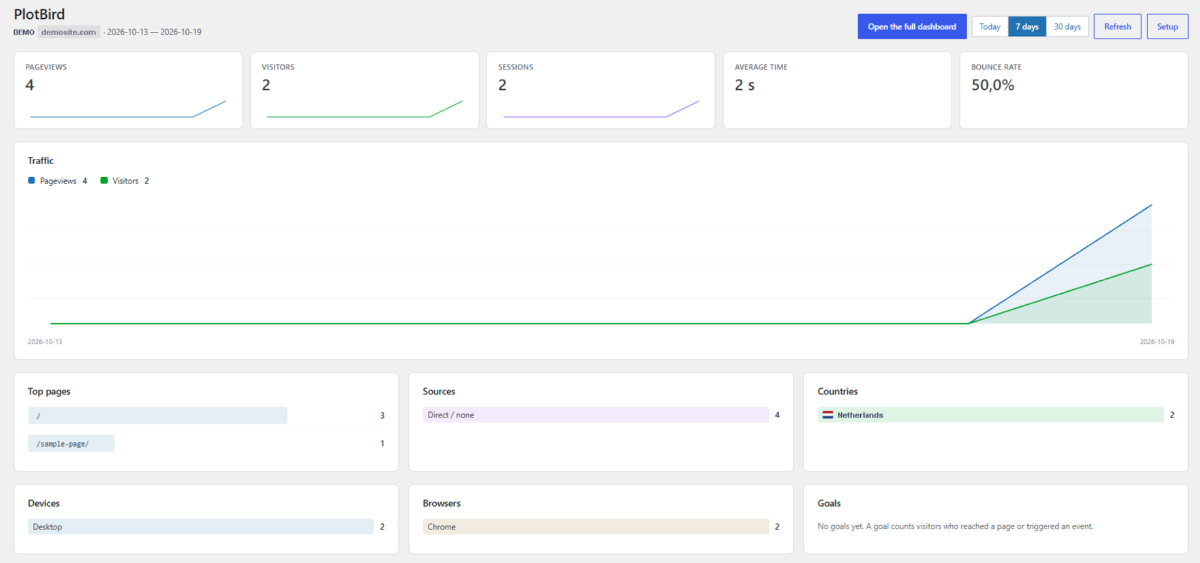Click the Pageviews stat card
This screenshot has width=1200, height=563.
(128, 90)
